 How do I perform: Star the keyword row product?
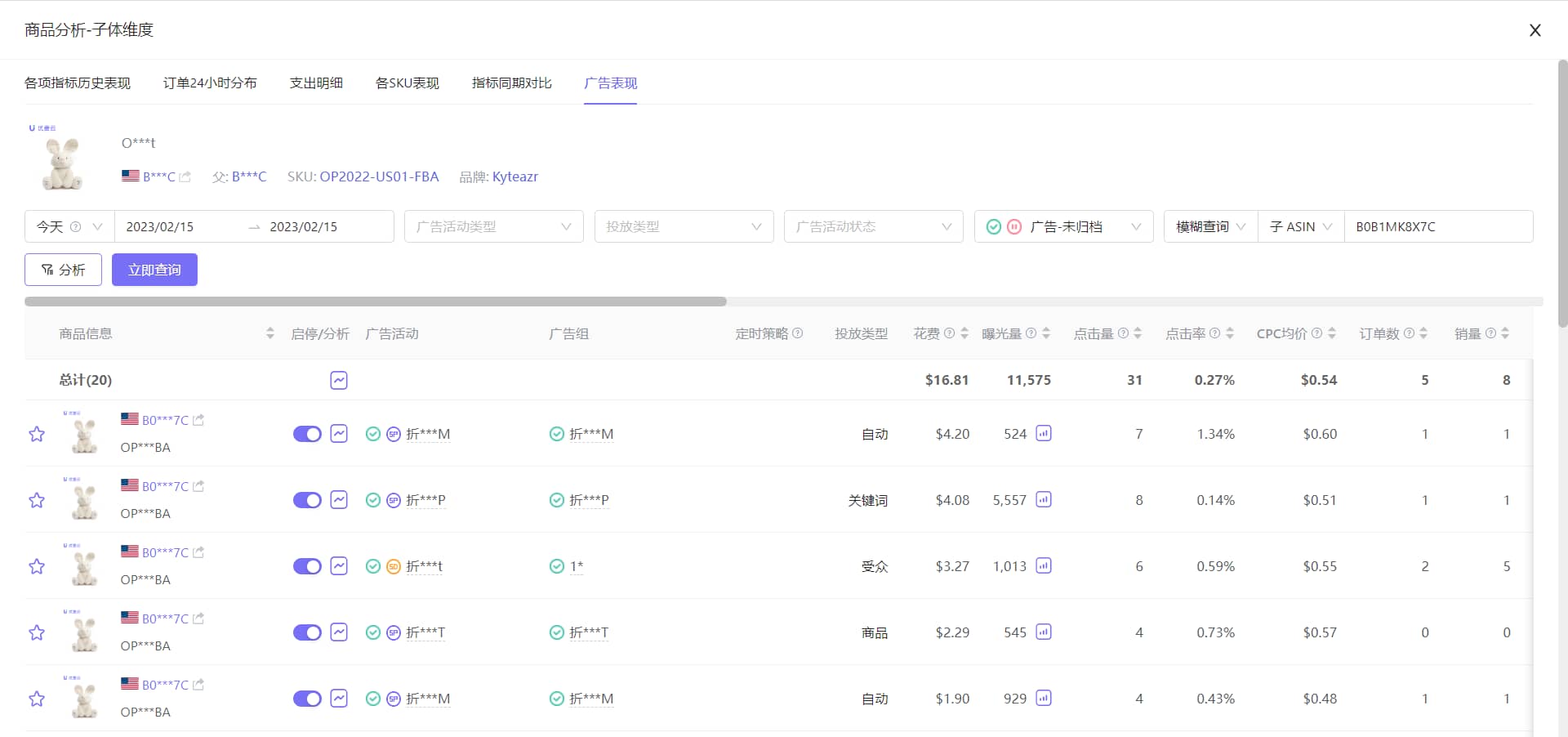click(x=37, y=500)
